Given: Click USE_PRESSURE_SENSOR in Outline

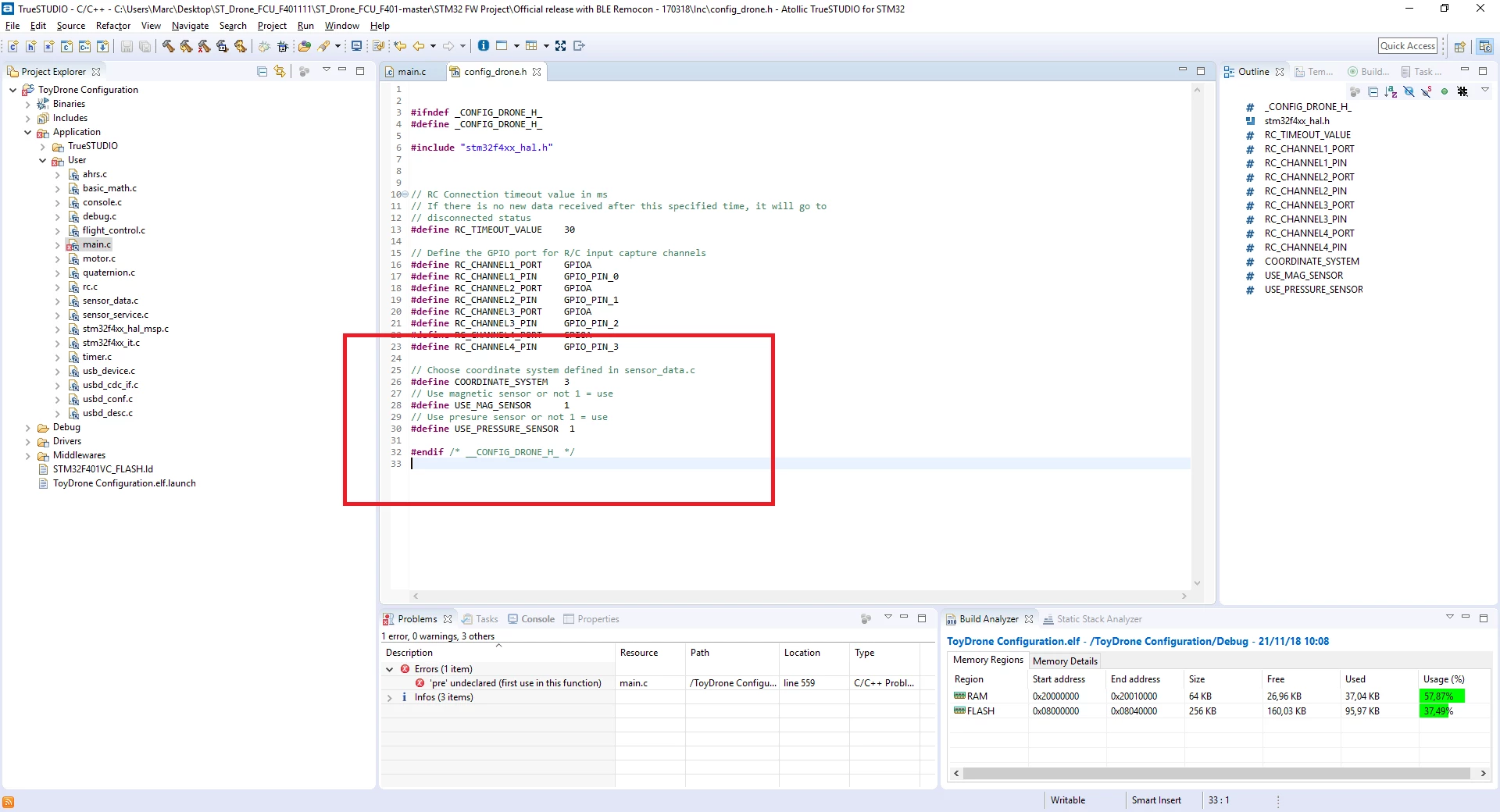Looking at the screenshot, I should click(1313, 290).
